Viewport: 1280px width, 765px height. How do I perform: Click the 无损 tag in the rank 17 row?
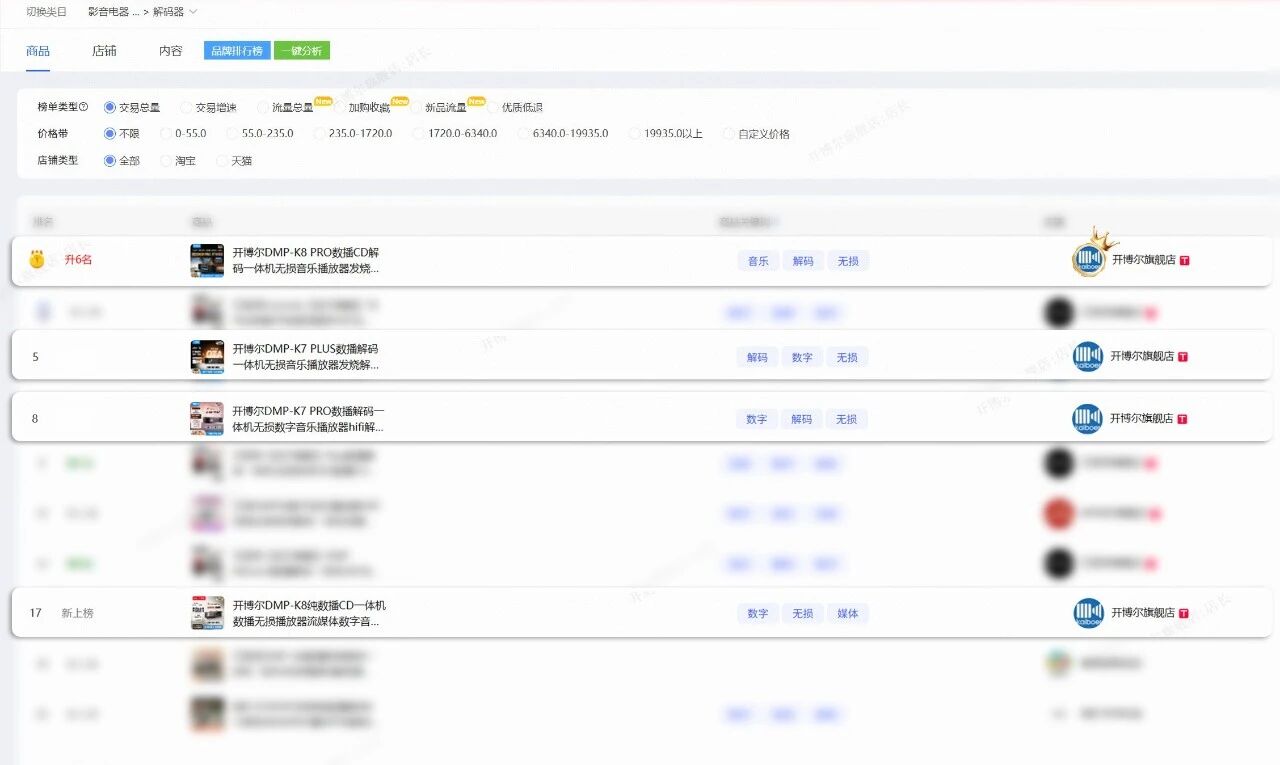(x=803, y=613)
